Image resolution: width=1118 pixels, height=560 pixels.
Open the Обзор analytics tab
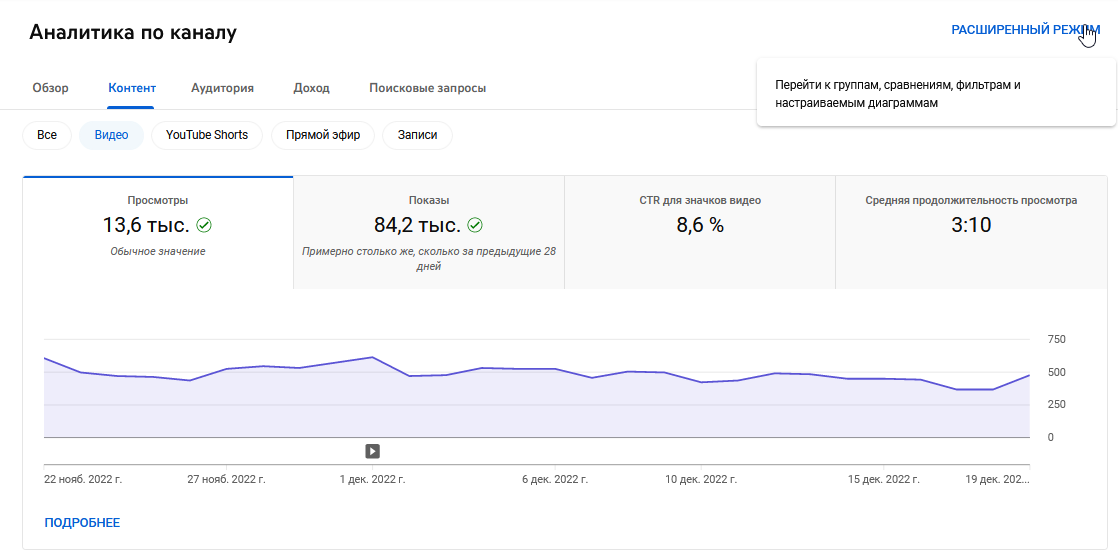(x=51, y=88)
